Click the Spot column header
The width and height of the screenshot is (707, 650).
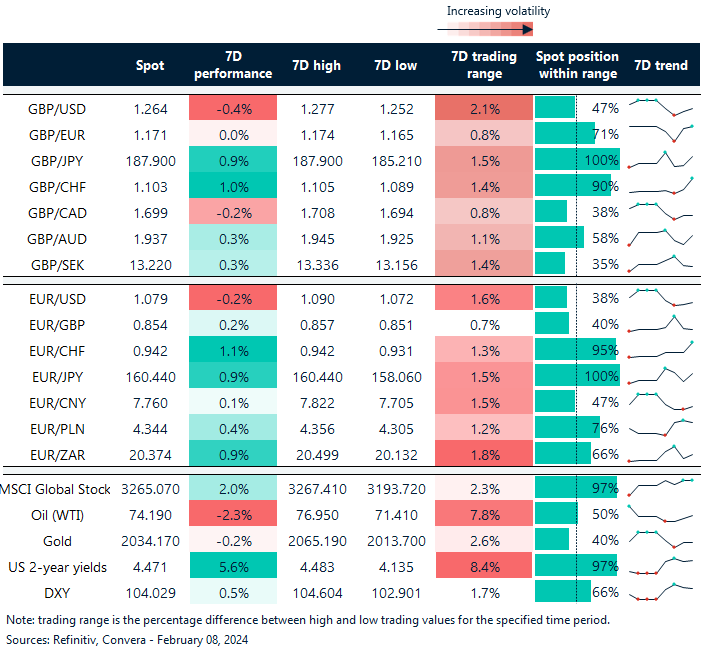tap(150, 65)
